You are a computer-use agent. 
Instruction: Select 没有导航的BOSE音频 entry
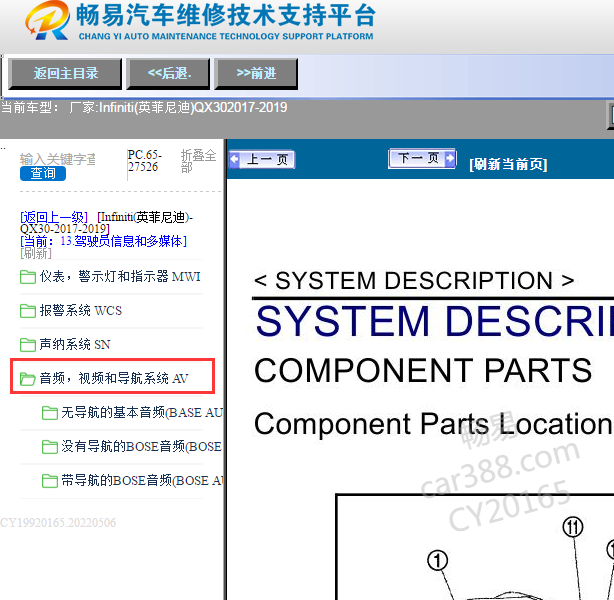(141, 446)
